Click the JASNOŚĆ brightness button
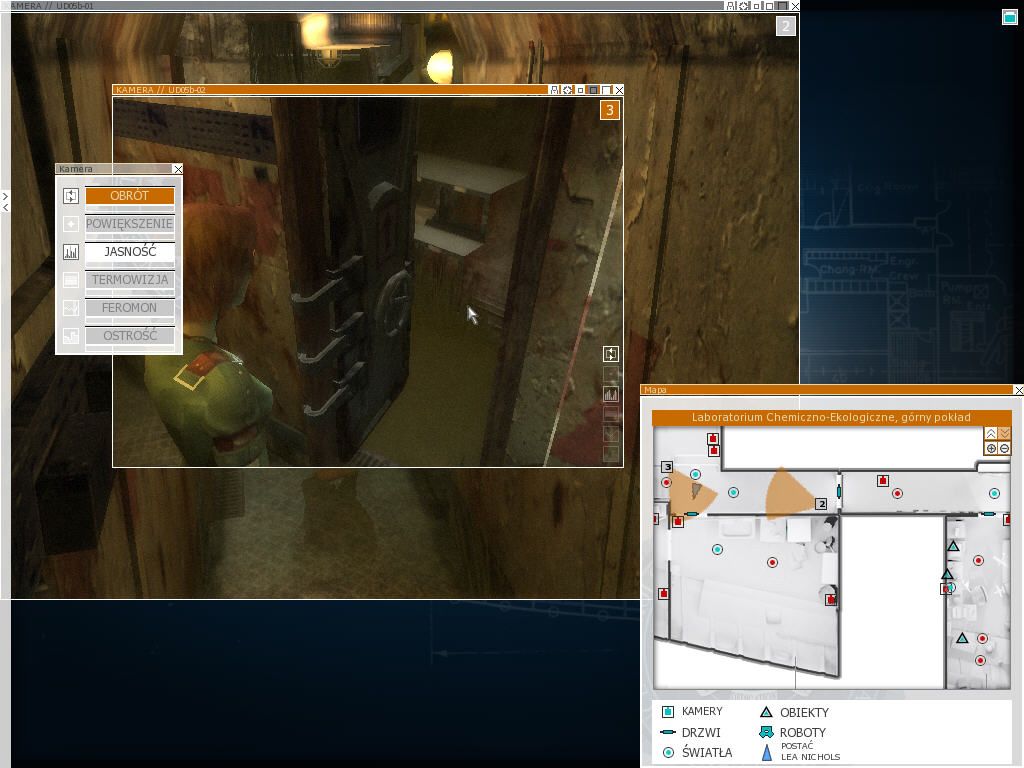The height and width of the screenshot is (768, 1024). pyautogui.click(x=130, y=252)
